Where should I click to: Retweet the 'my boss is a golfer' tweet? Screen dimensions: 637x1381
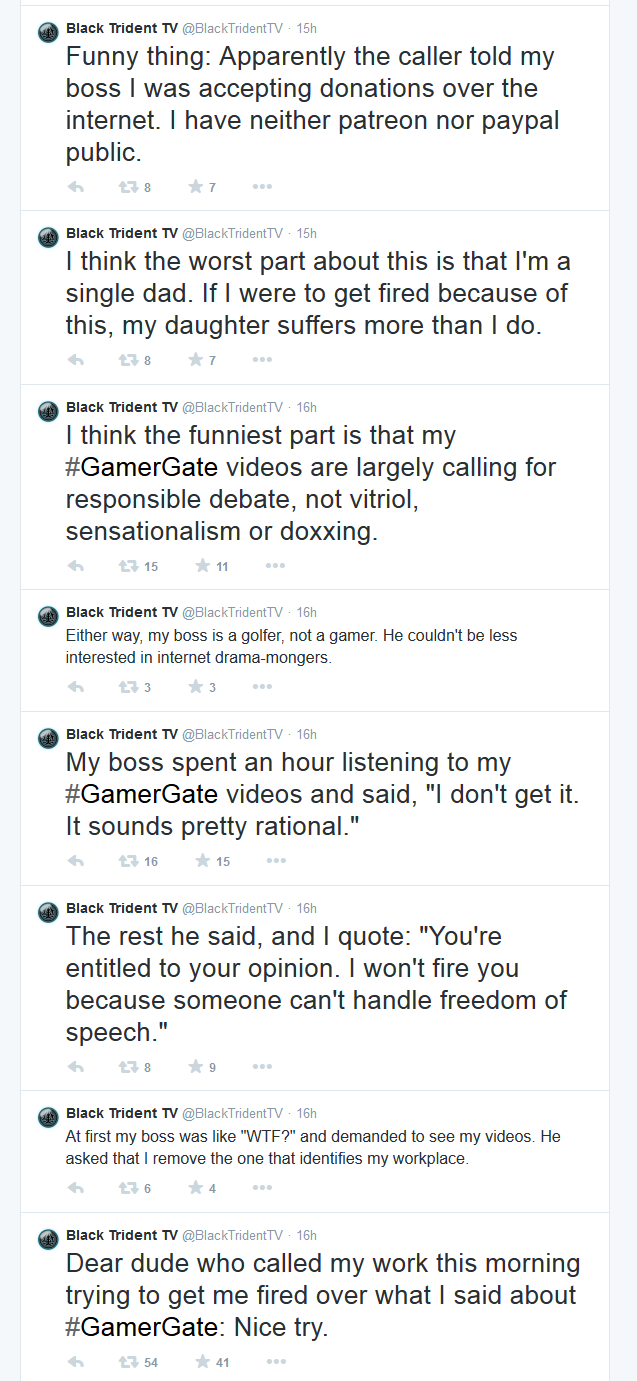tap(128, 687)
